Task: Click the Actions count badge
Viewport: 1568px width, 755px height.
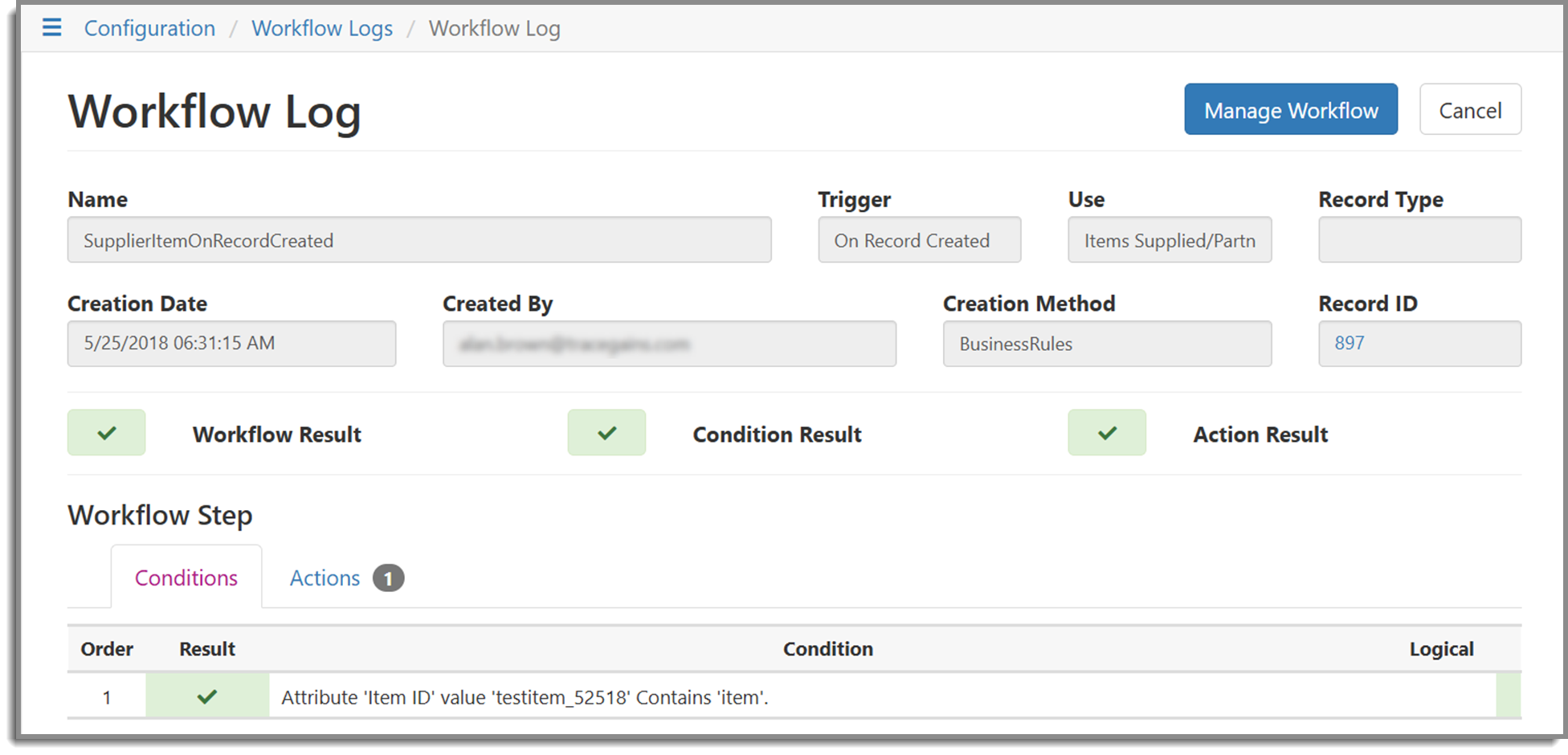Action: pos(388,578)
